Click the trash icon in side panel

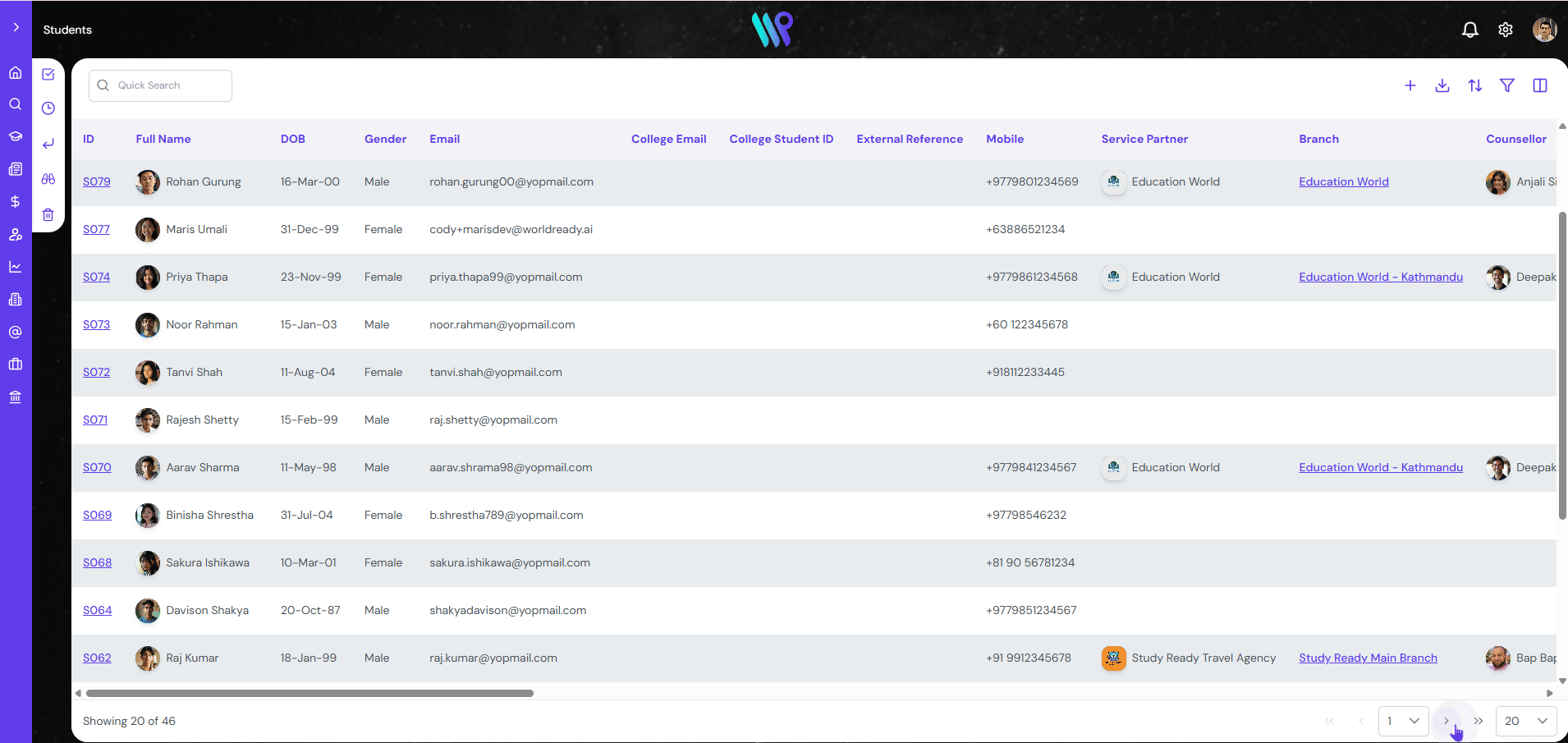[x=48, y=215]
